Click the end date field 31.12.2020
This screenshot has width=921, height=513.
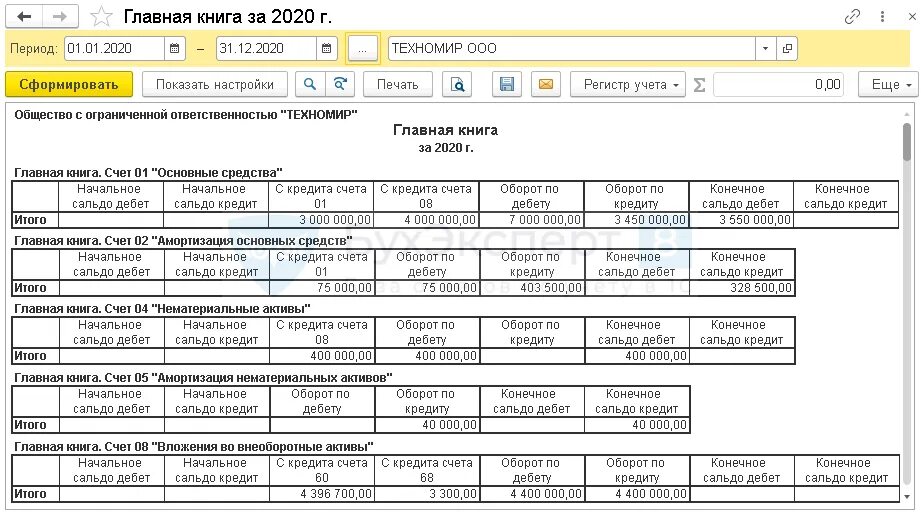(x=266, y=49)
